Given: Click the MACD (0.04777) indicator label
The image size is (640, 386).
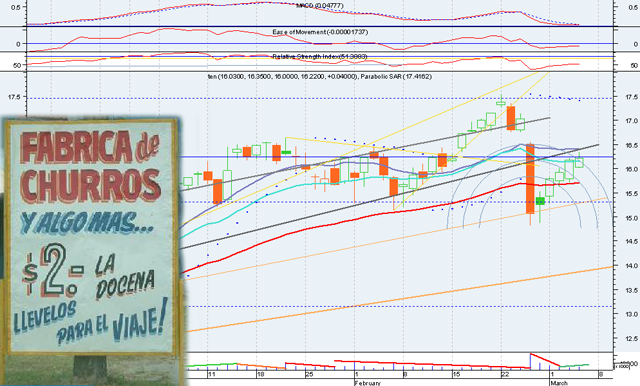Looking at the screenshot, I should pyautogui.click(x=320, y=6).
